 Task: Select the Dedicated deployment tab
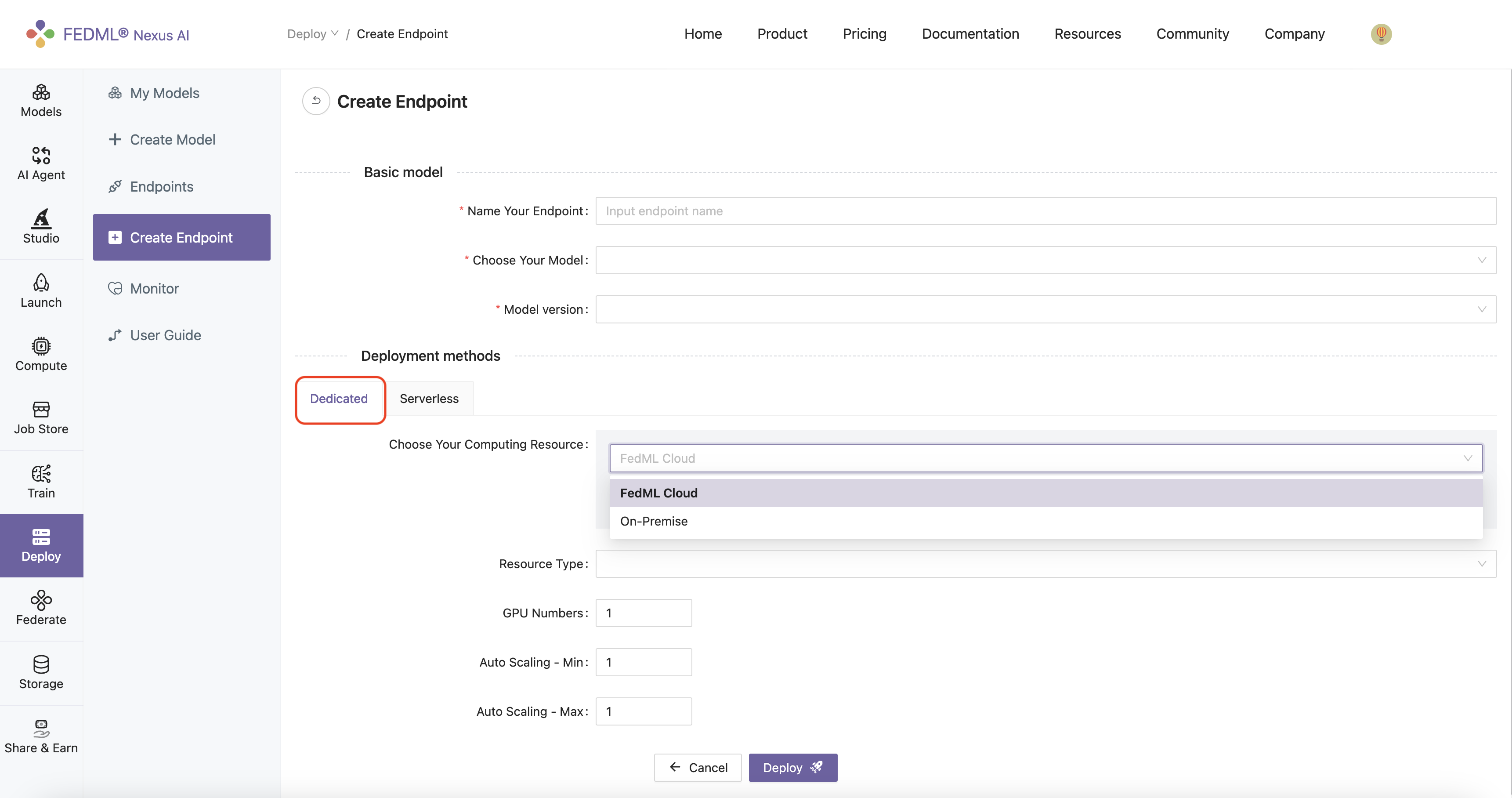tap(339, 399)
